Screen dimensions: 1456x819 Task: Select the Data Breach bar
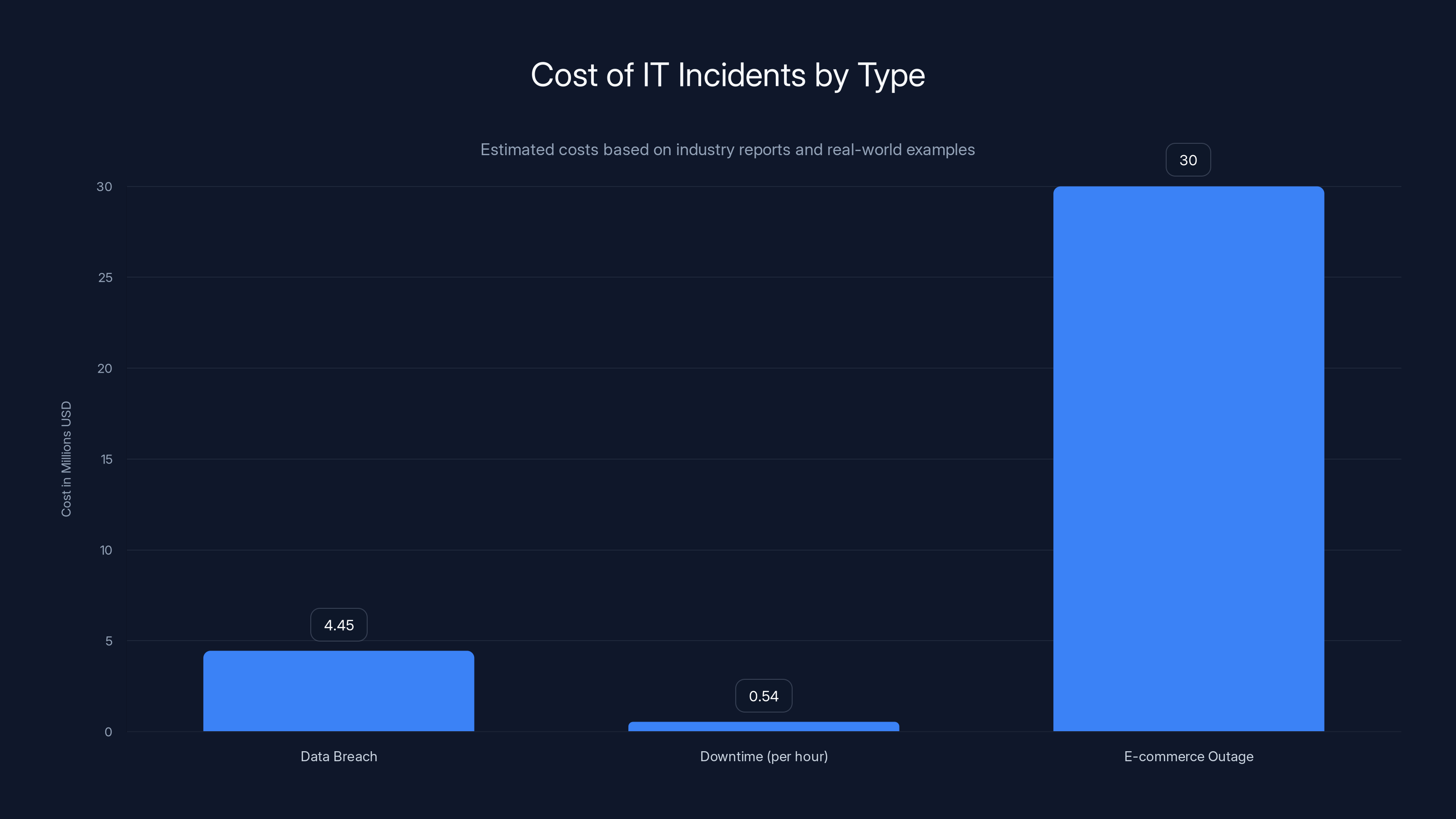(x=339, y=691)
